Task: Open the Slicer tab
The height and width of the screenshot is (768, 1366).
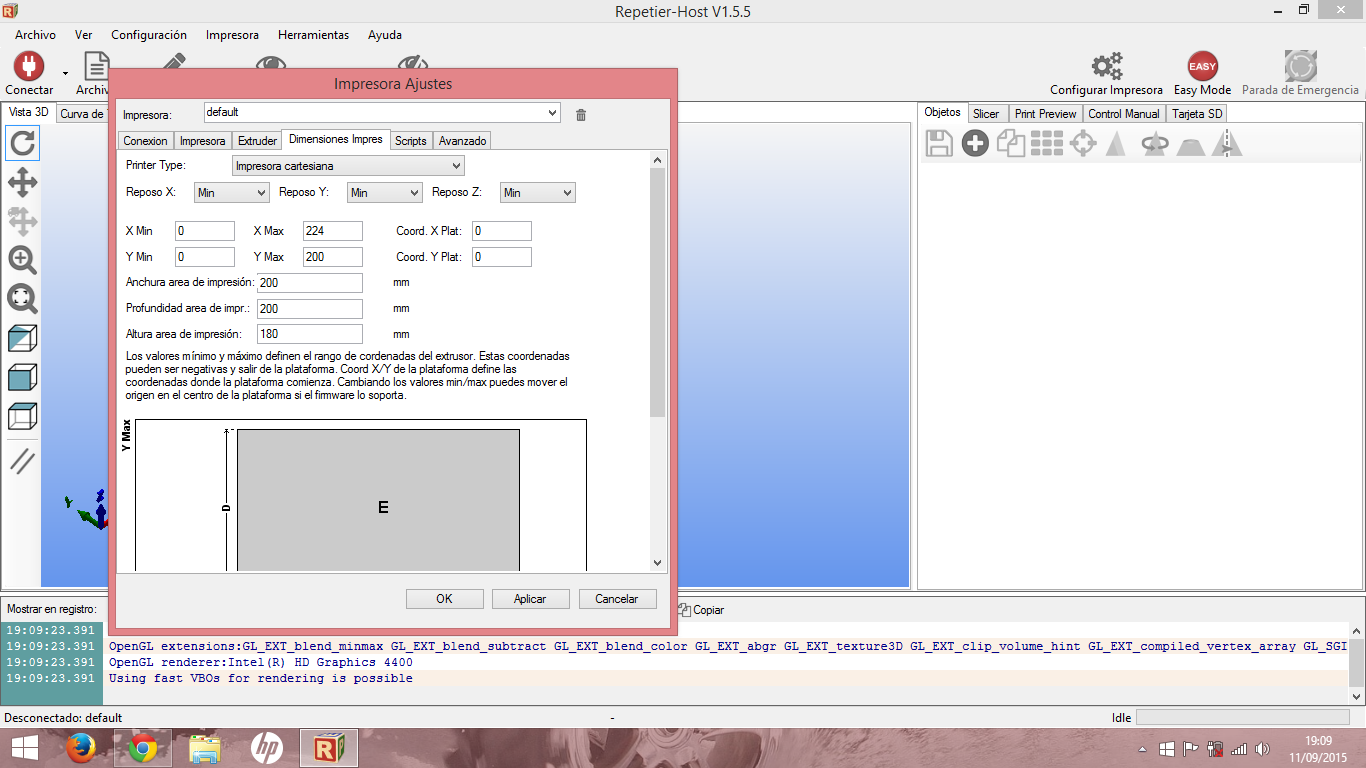Action: [986, 114]
